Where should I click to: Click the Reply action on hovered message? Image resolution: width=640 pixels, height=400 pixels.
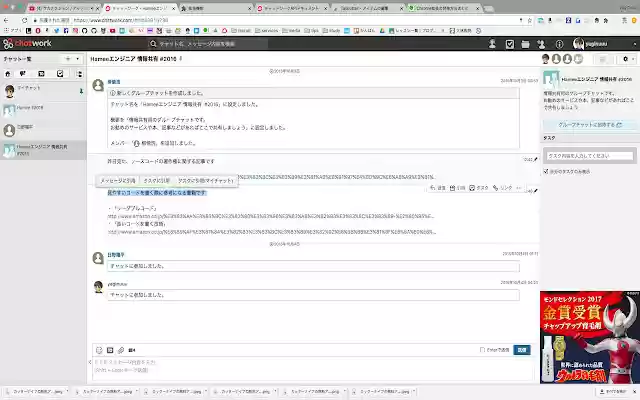[438, 188]
